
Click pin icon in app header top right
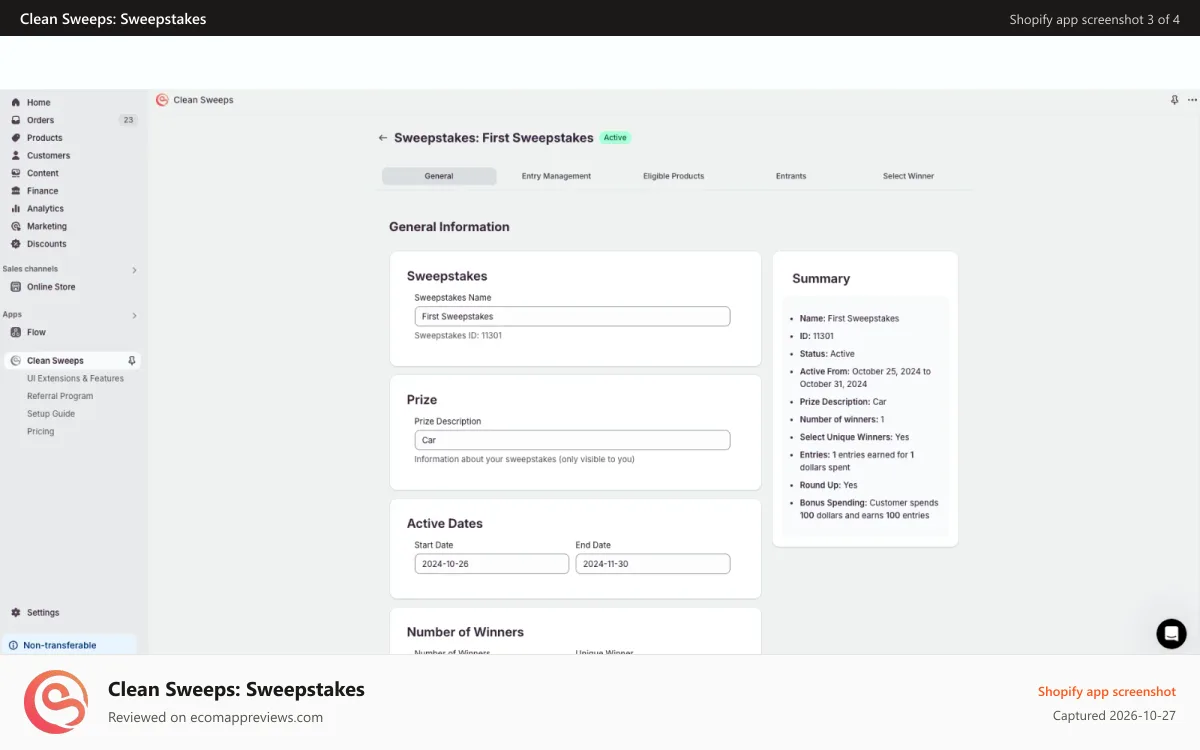[x=1175, y=100]
